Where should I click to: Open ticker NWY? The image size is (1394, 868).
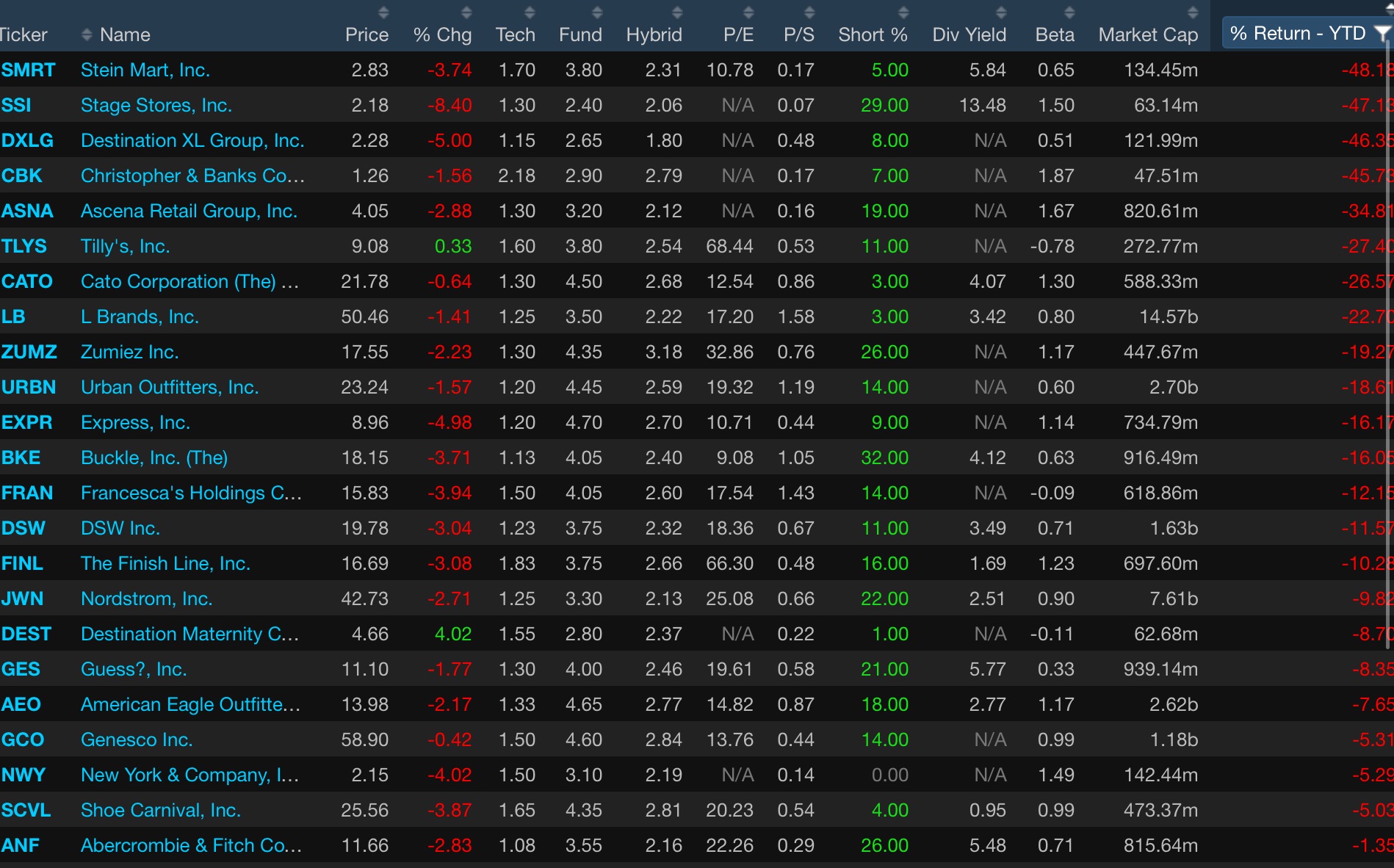point(24,775)
